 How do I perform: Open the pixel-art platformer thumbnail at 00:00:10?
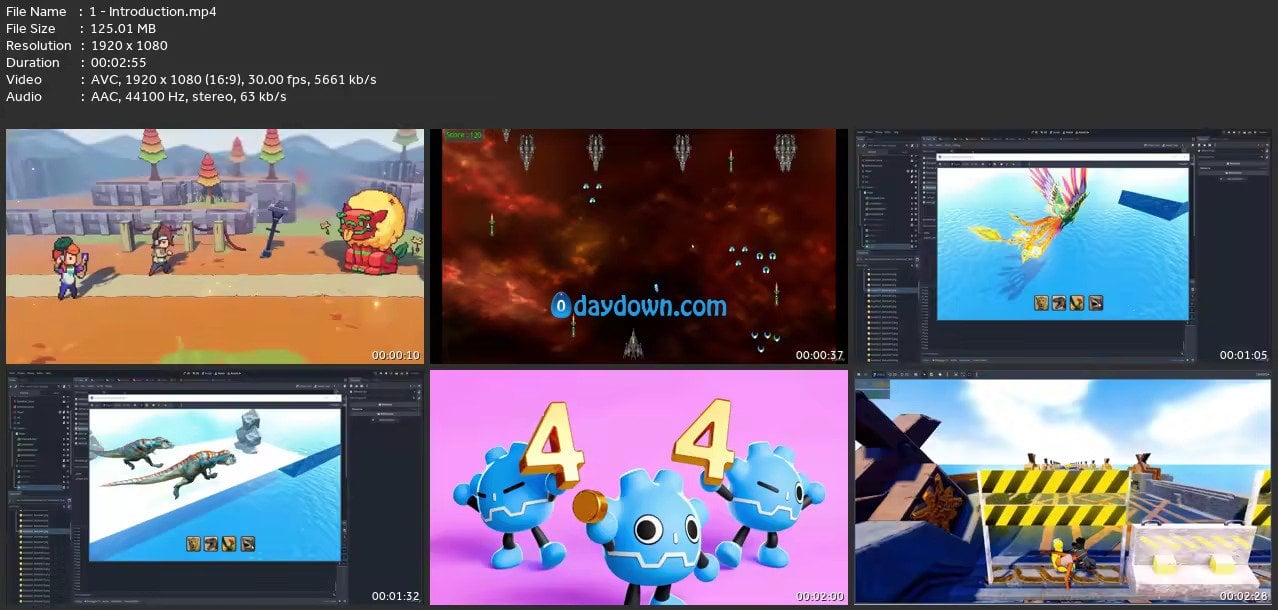(215, 246)
